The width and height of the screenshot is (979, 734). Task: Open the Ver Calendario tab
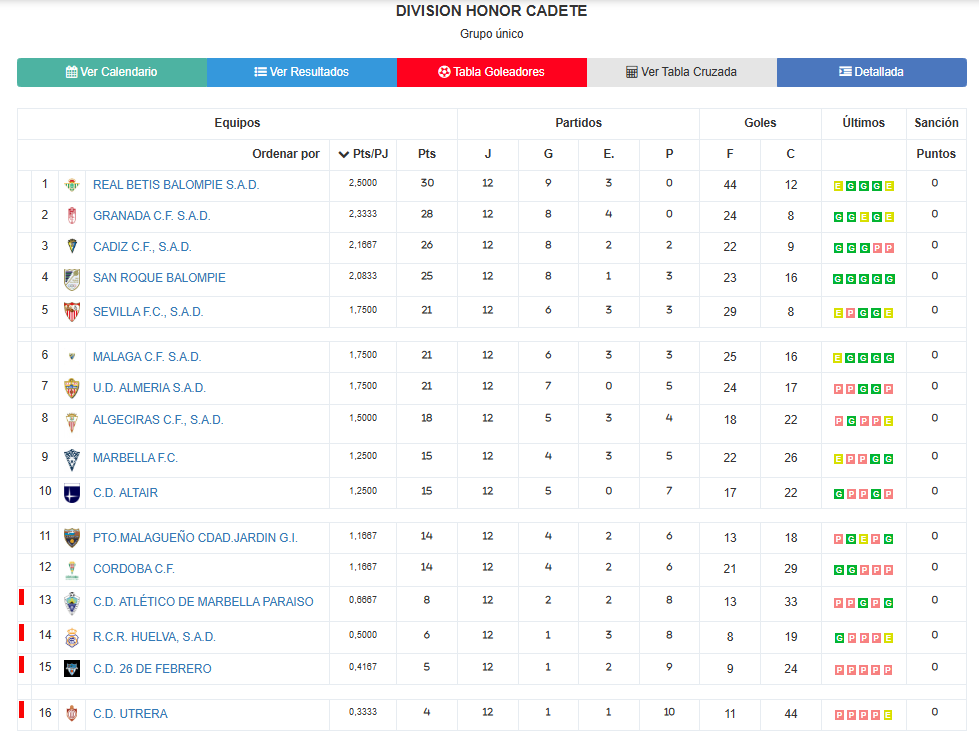(x=112, y=72)
